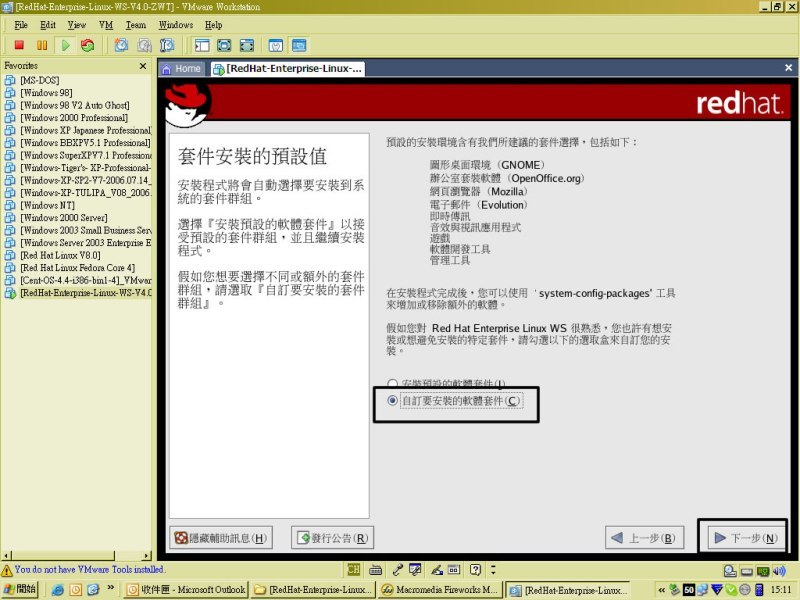The height and width of the screenshot is (600, 800).
Task: Click the speaker icon in VMware status bar
Action: pos(779,571)
